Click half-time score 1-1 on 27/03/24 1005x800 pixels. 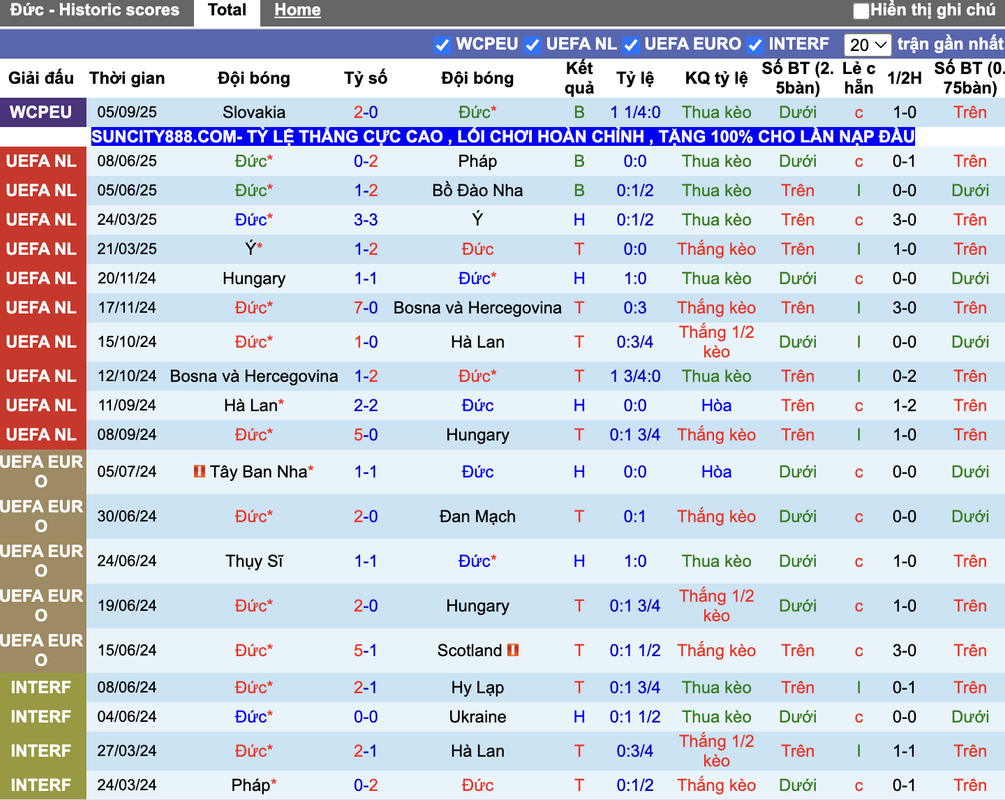pos(904,751)
